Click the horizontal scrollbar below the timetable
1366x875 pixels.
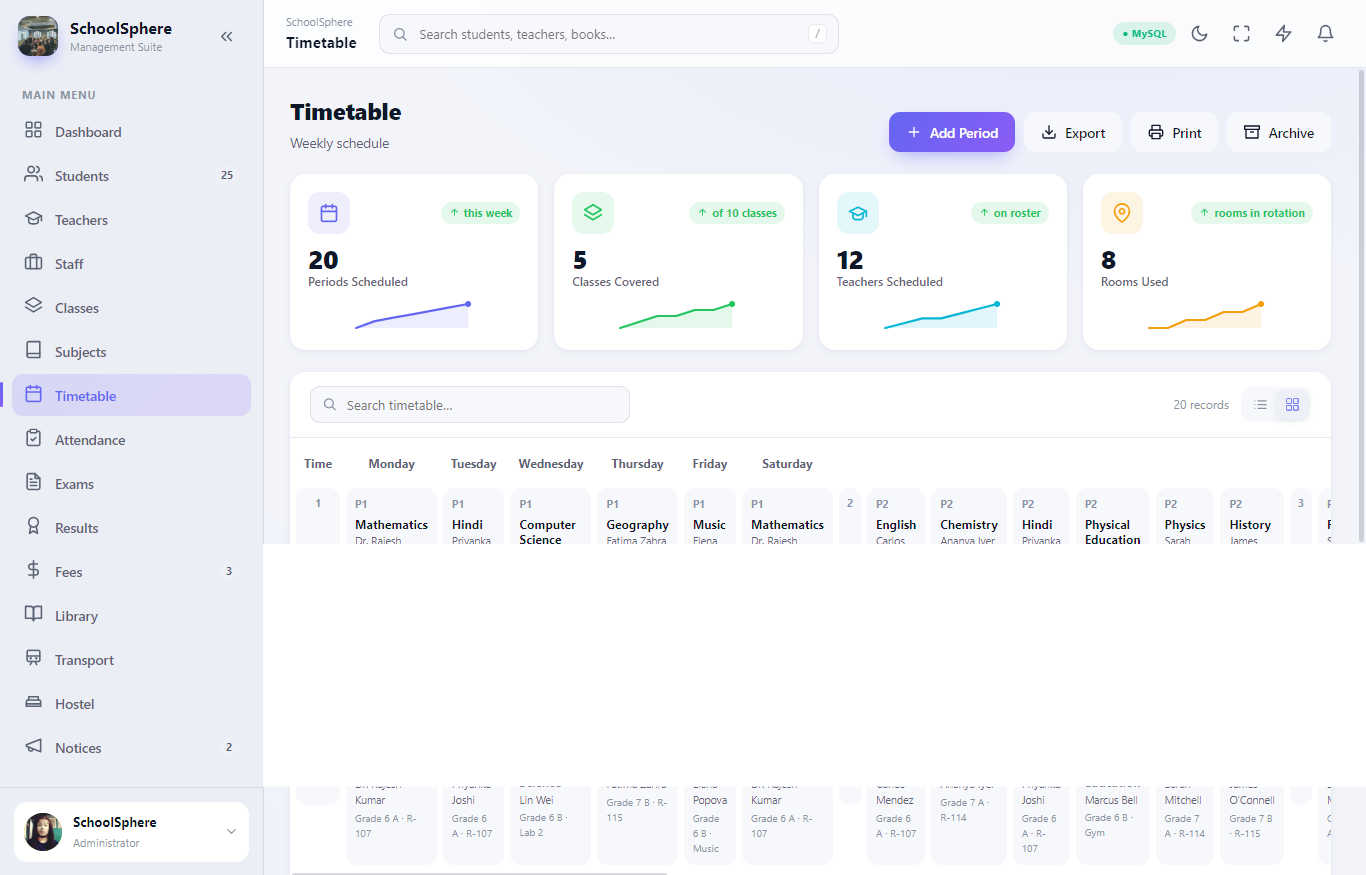tap(479, 873)
